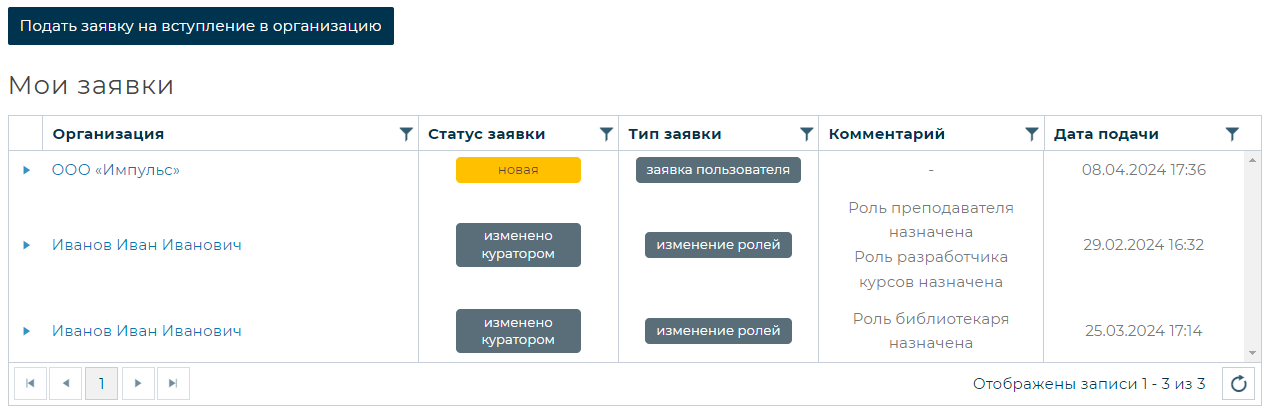Open filter for Тип заявки column
The width and height of the screenshot is (1273, 415).
806,134
